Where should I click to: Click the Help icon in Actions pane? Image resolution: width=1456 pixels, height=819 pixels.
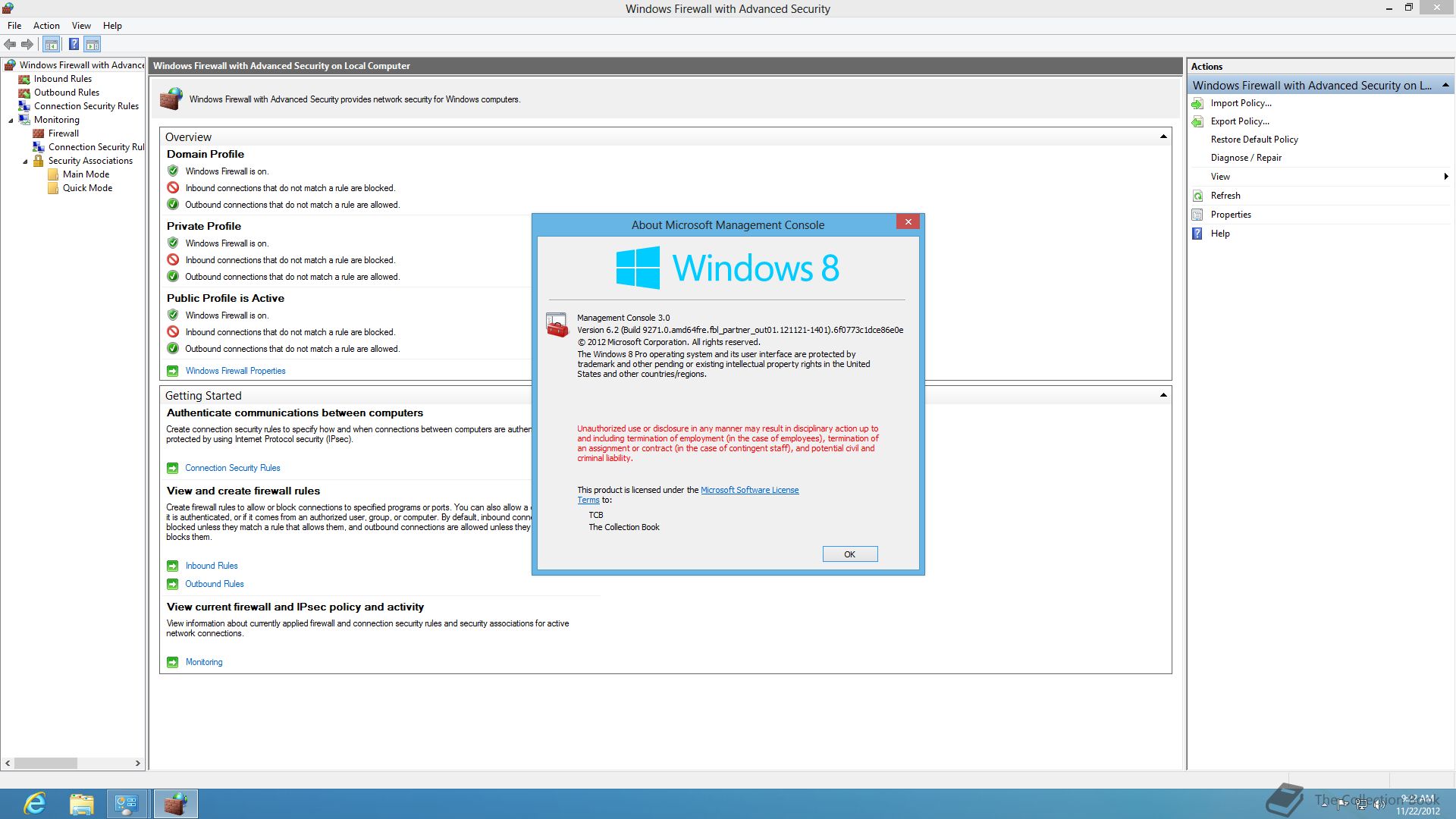[1197, 234]
